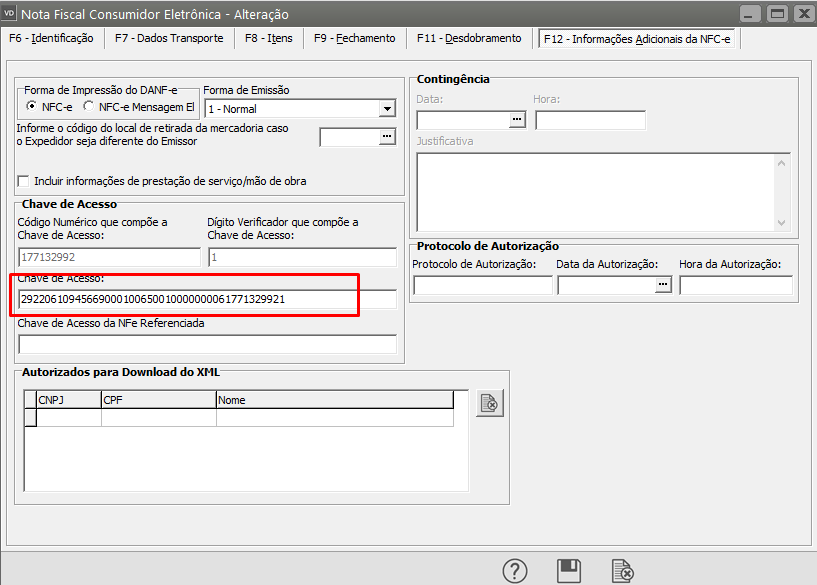This screenshot has height=585, width=817.
Task: Open help with the question mark icon
Action: pyautogui.click(x=515, y=571)
